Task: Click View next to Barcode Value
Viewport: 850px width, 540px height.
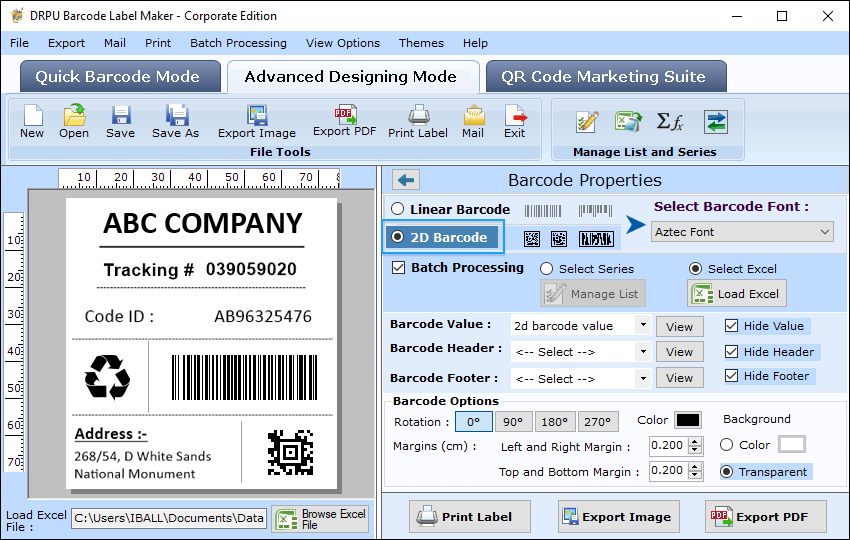Action: (680, 326)
